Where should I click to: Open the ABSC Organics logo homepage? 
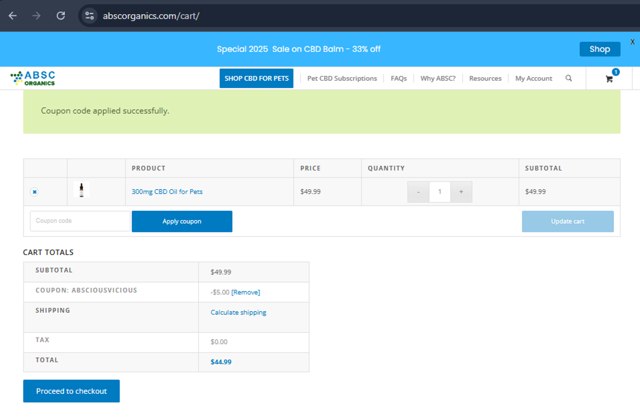(x=33, y=78)
